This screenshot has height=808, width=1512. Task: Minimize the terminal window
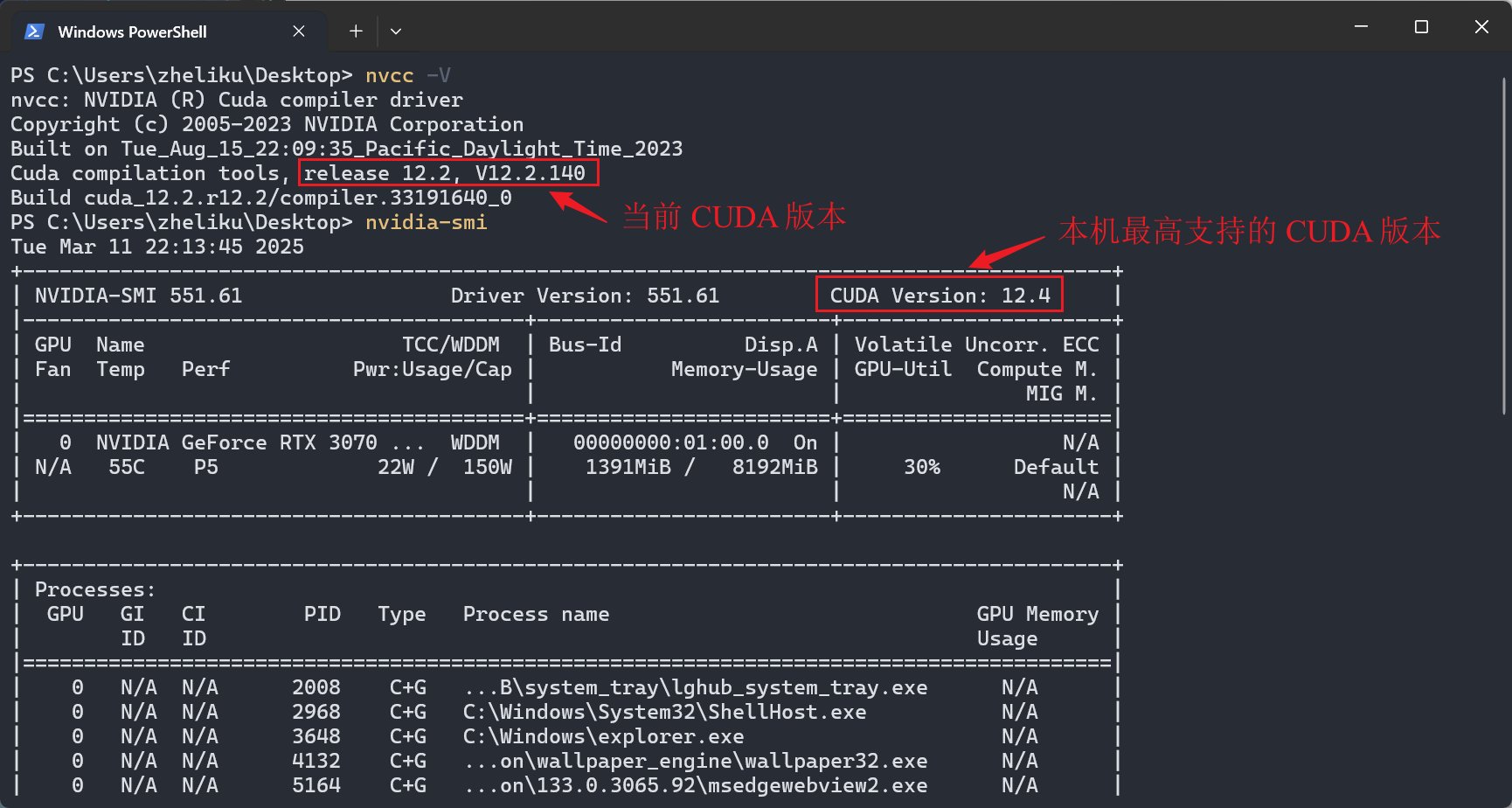(x=1361, y=27)
